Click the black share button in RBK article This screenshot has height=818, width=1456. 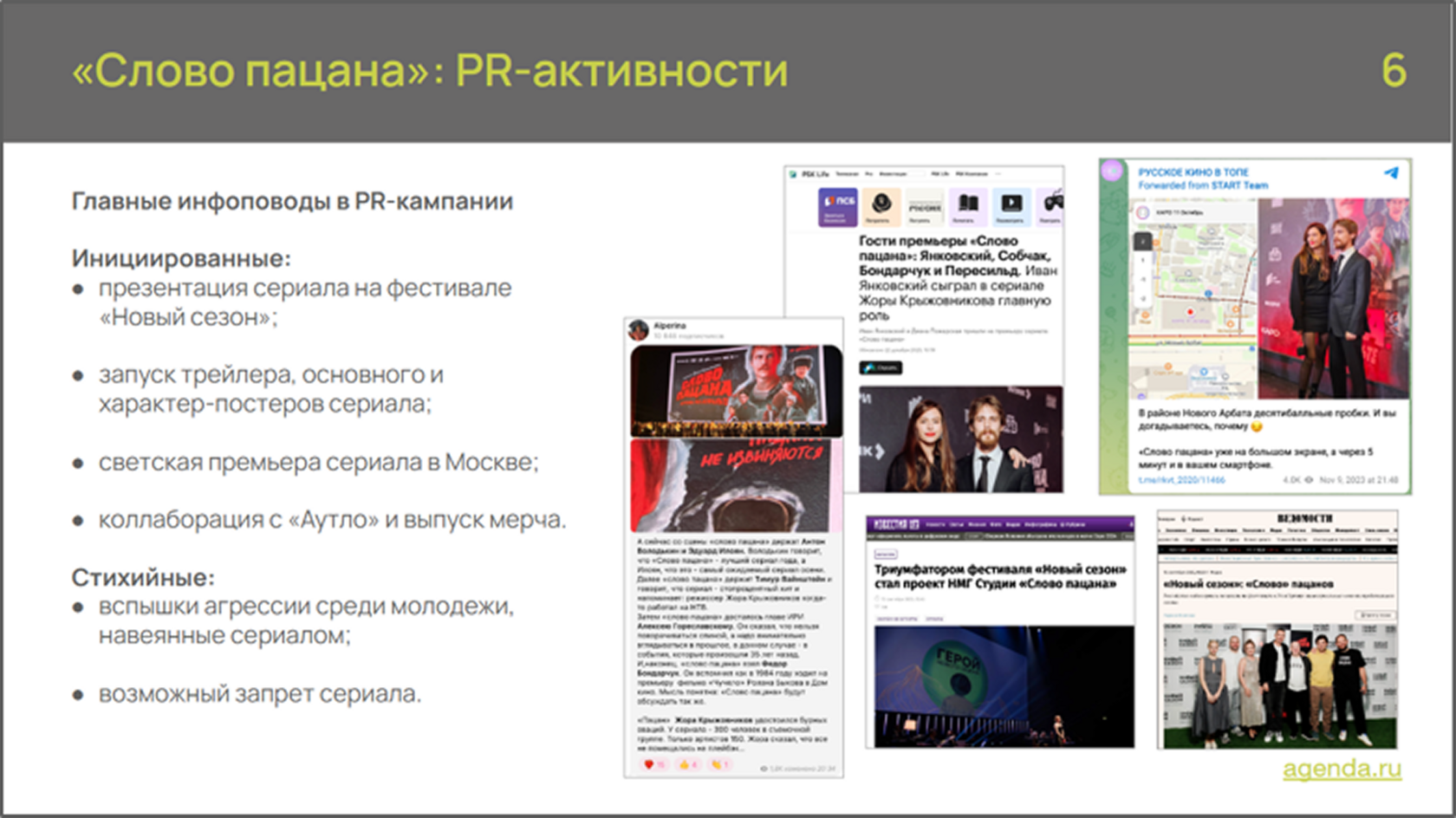881,367
